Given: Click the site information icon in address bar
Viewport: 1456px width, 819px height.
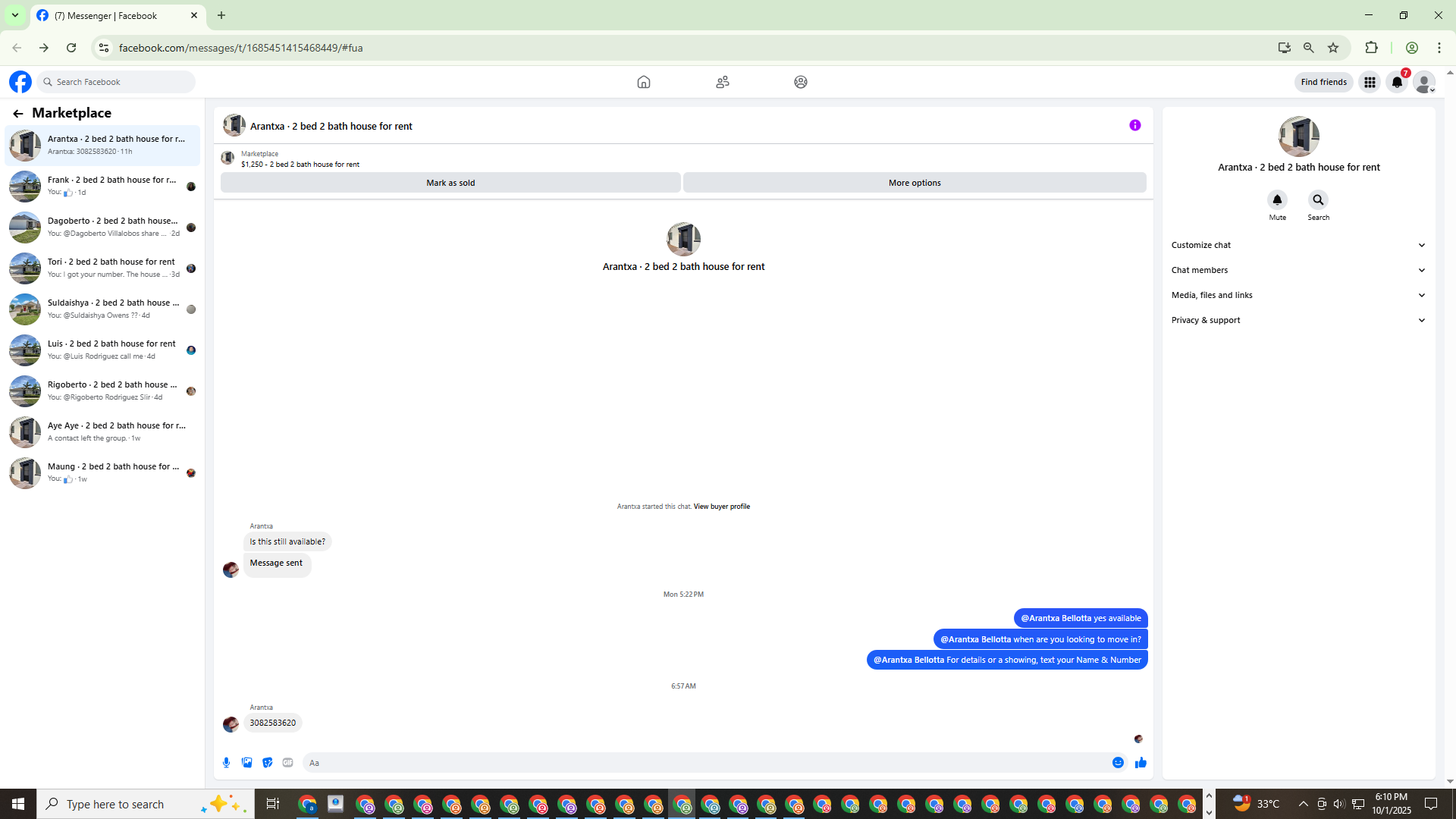Looking at the screenshot, I should 104,48.
